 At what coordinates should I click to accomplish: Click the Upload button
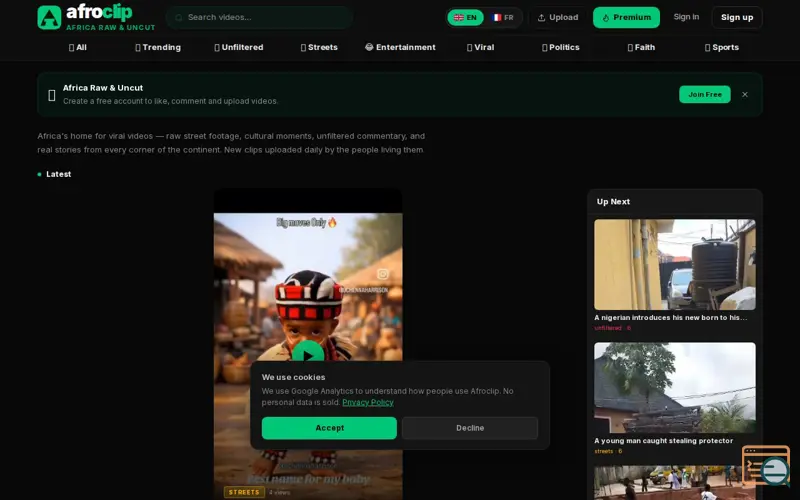point(558,17)
